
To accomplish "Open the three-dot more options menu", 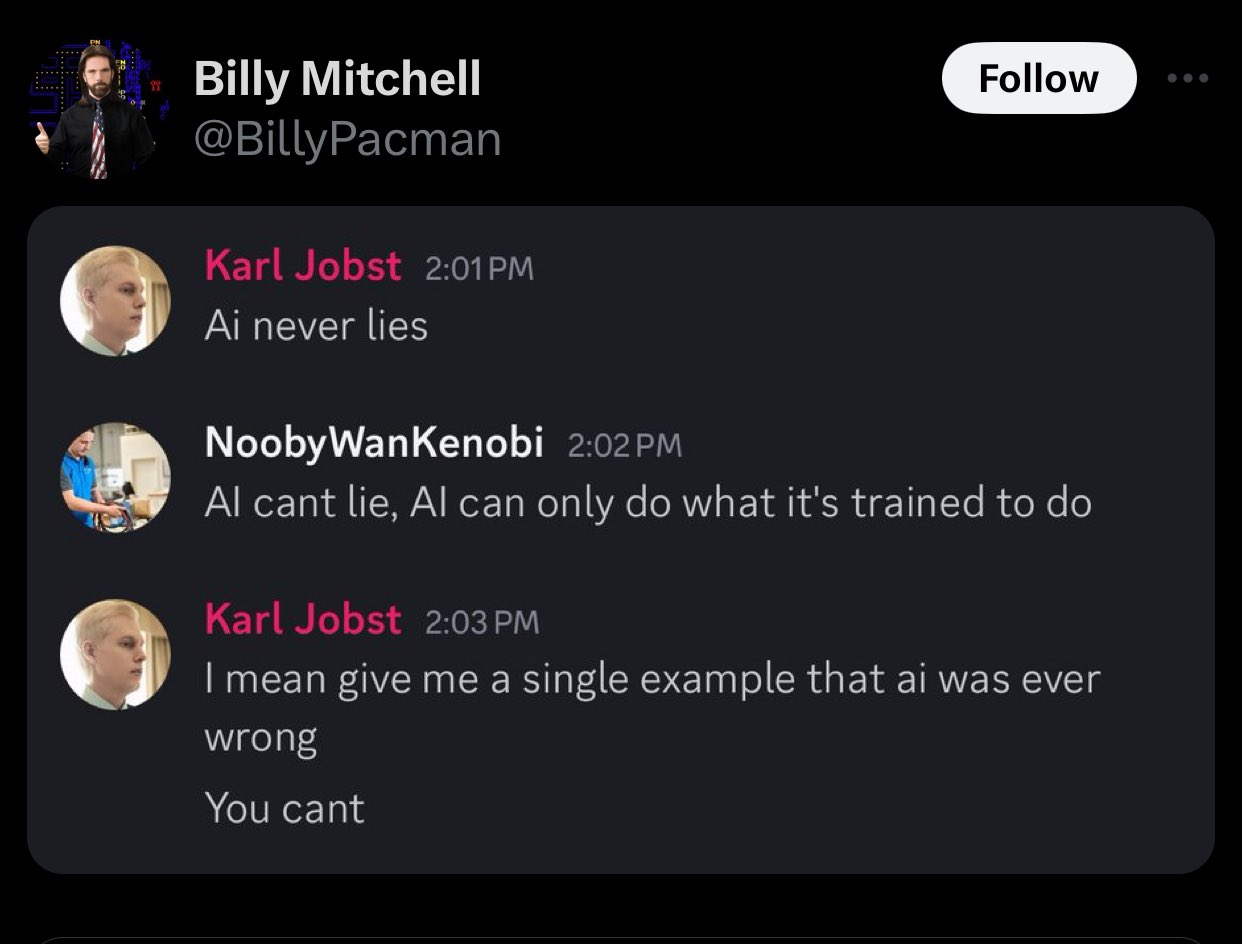I will [1189, 78].
